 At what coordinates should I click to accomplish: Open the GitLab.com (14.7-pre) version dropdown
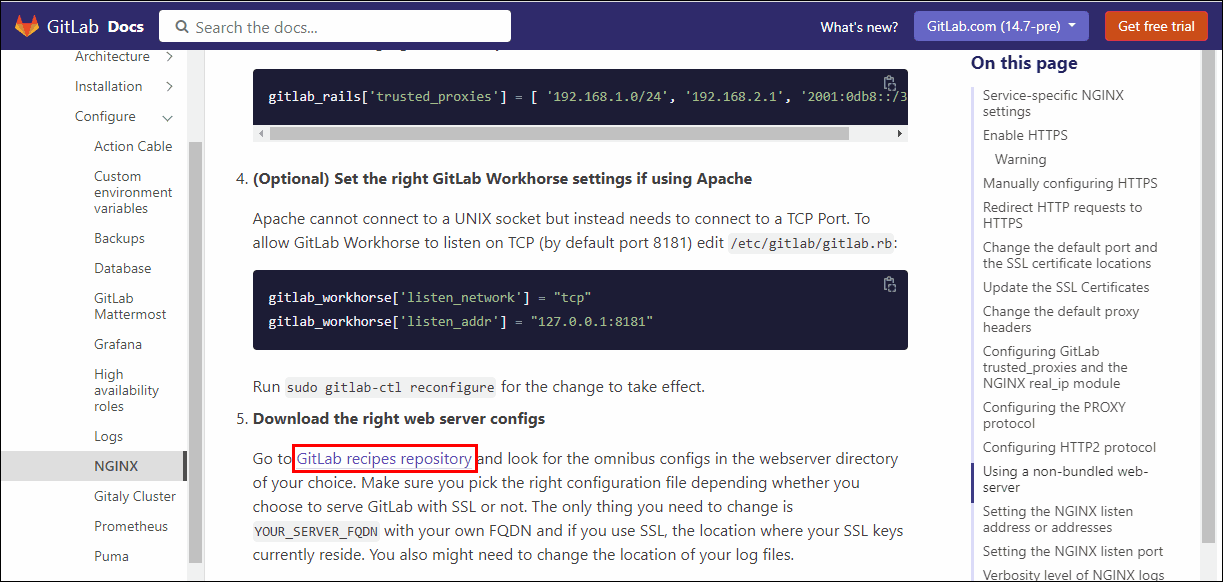(1003, 27)
